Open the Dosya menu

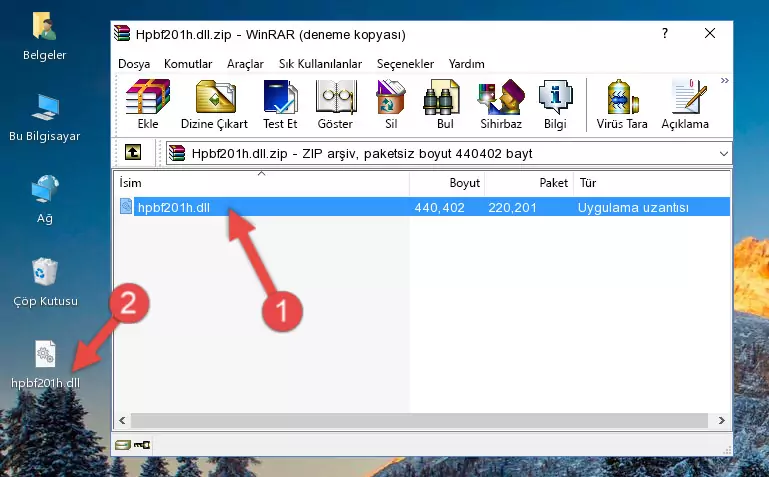tap(134, 64)
